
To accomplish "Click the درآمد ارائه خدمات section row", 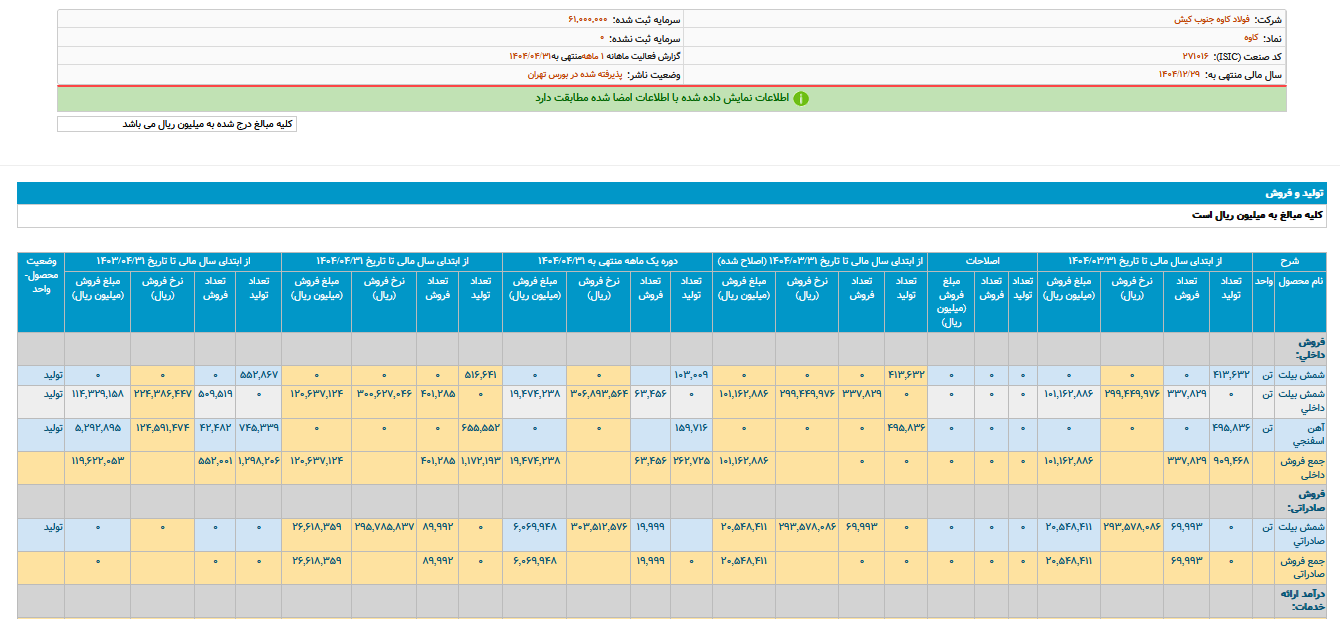I will pos(1300,600).
